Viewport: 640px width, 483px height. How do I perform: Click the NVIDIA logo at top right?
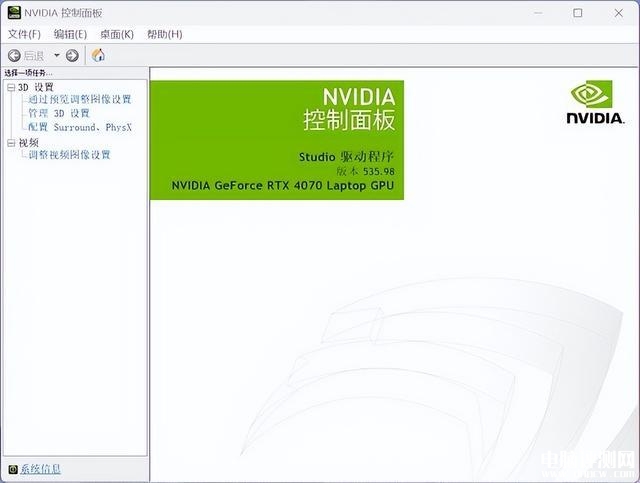click(596, 102)
